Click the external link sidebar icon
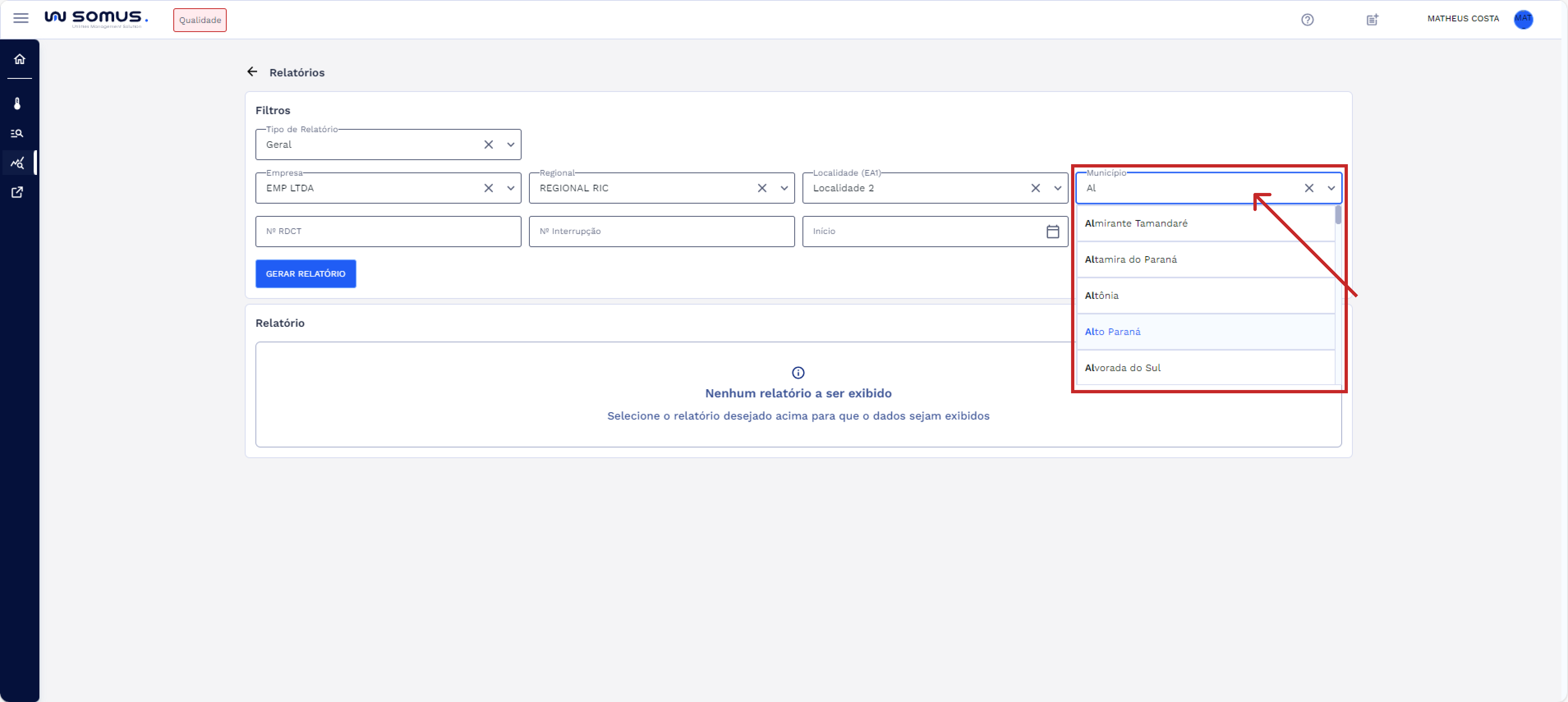Screen dimensions: 1568x702 coord(18,192)
